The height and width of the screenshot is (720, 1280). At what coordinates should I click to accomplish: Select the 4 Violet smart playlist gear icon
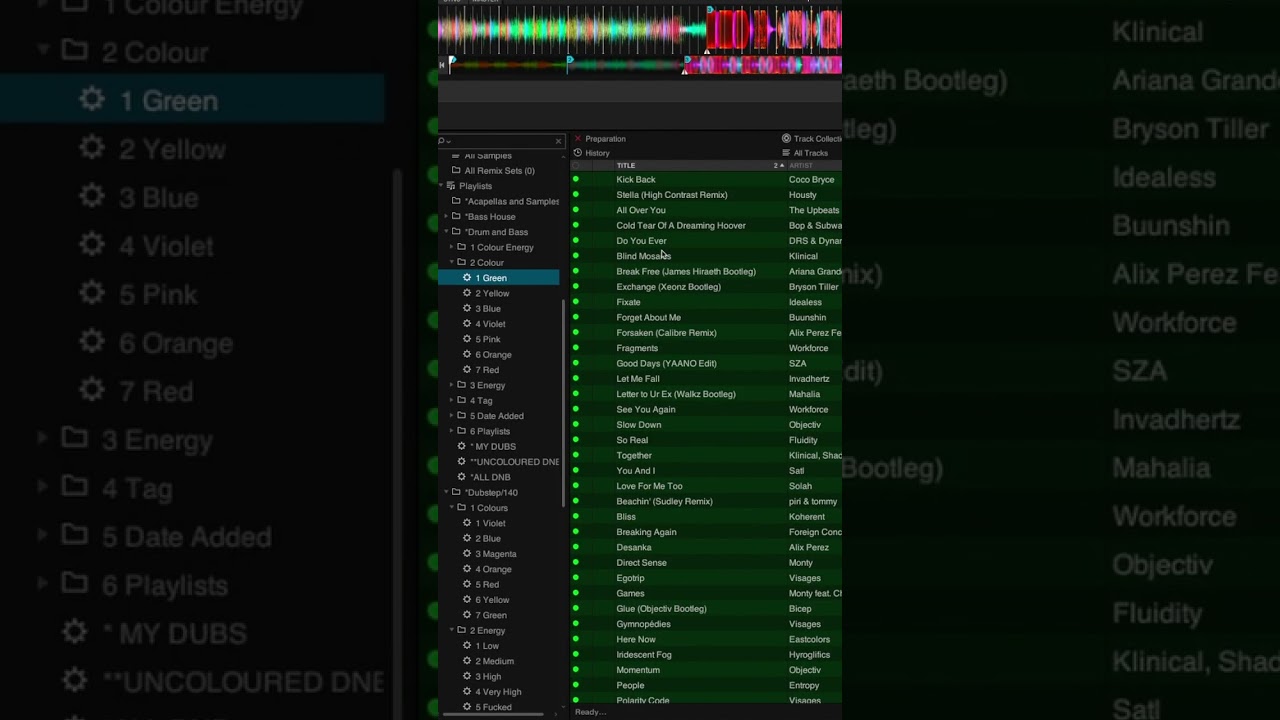[x=467, y=324]
